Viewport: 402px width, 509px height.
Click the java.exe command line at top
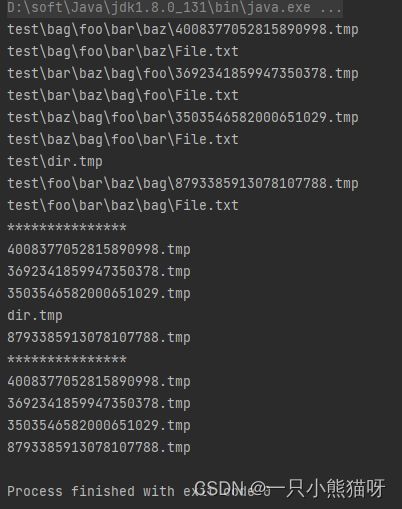(x=175, y=8)
